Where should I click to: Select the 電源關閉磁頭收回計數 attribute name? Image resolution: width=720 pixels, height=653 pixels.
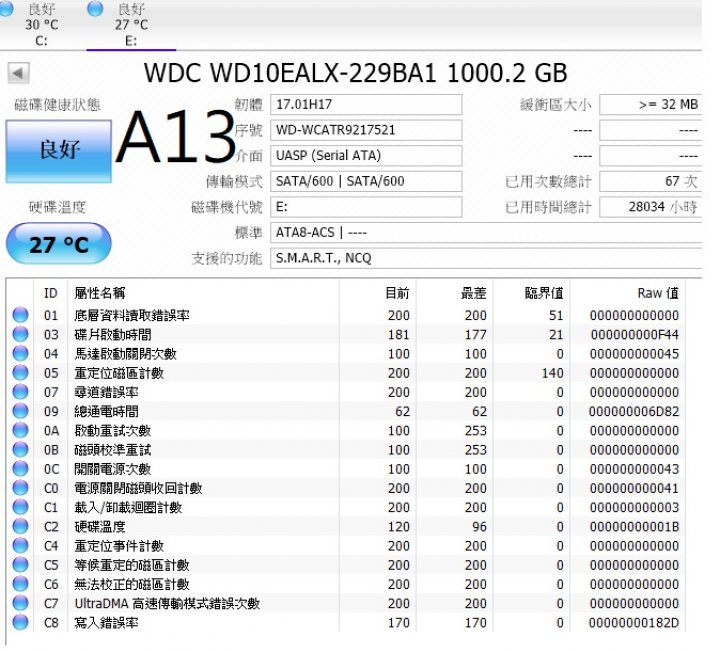(x=138, y=488)
